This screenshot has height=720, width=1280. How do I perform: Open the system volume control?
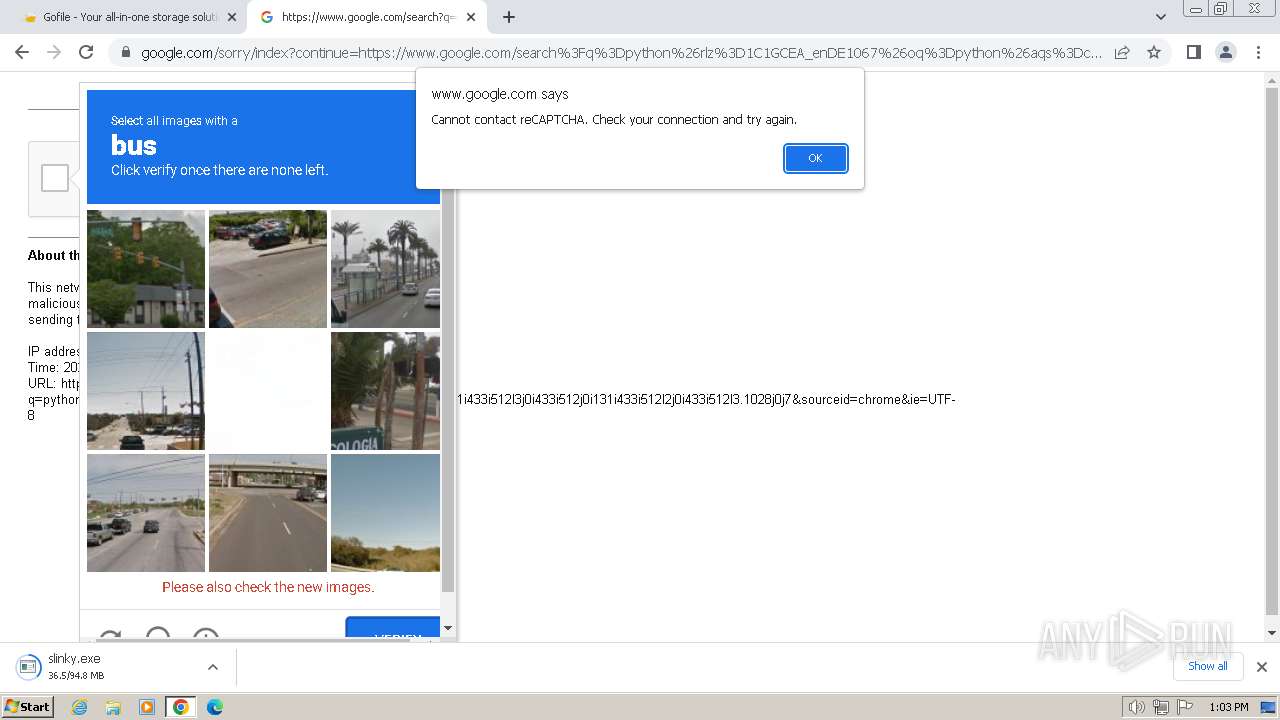tap(1136, 707)
